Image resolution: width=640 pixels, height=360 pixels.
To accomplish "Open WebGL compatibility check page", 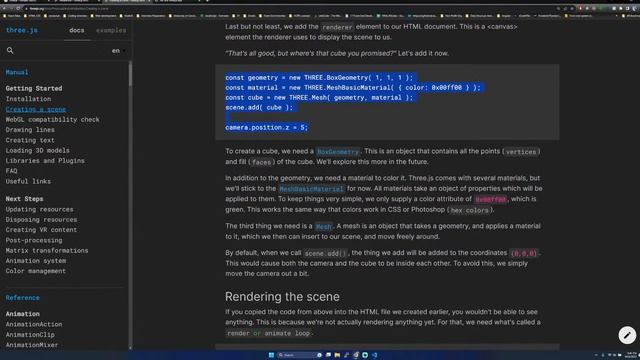I will (x=52, y=120).
